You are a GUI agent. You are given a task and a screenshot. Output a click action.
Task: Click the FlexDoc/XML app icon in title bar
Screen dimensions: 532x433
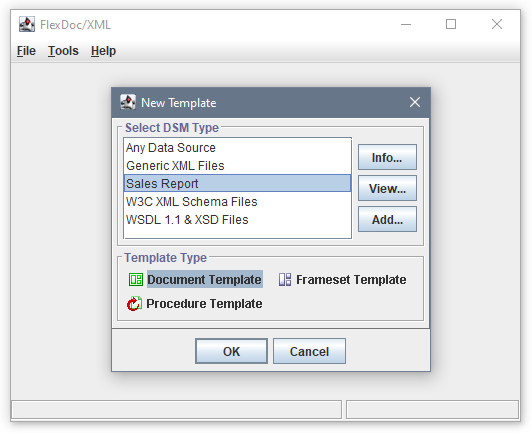tap(27, 24)
